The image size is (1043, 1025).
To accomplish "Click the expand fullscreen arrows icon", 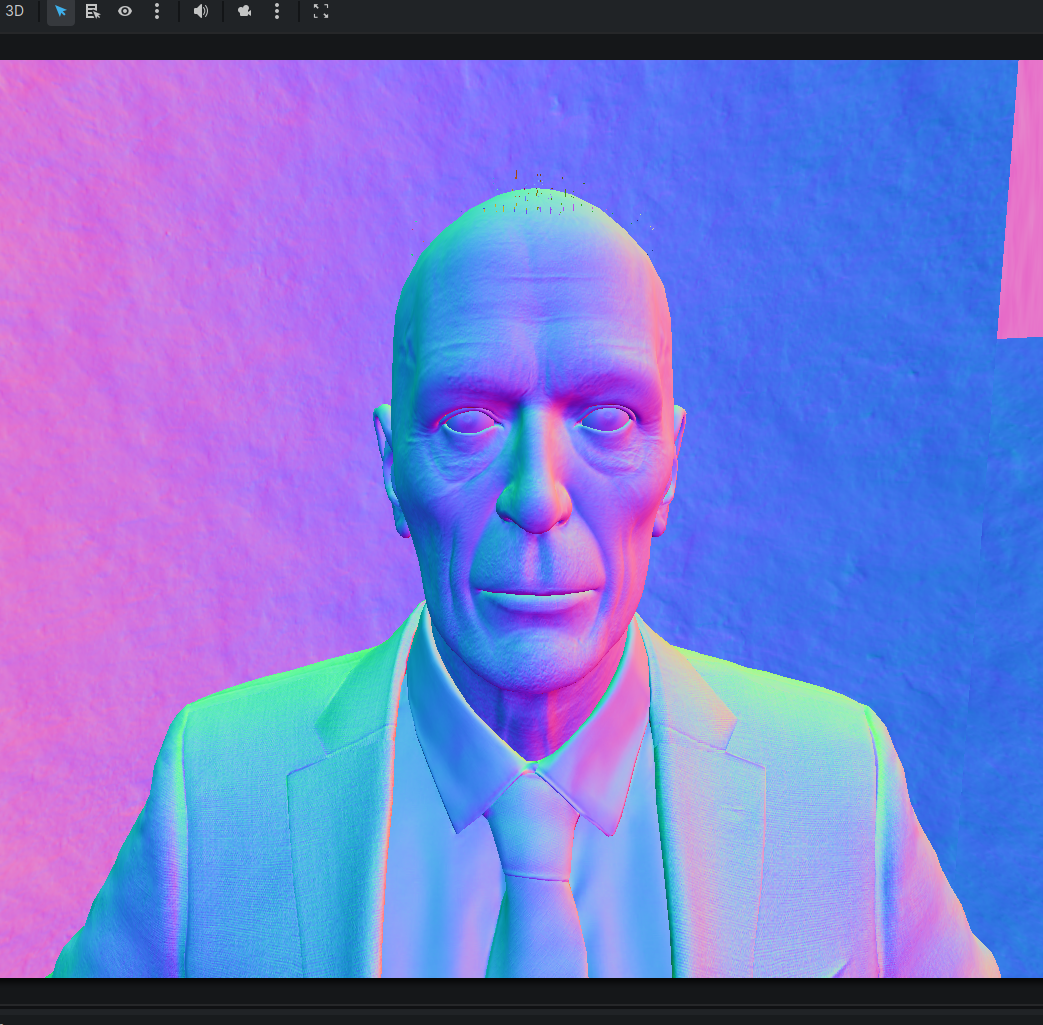I will pos(321,11).
